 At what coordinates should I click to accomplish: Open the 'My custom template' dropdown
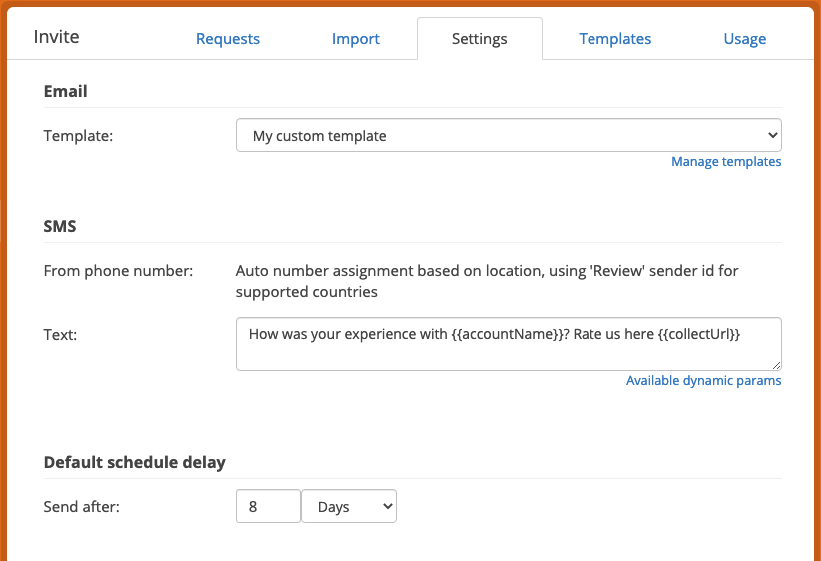pyautogui.click(x=508, y=135)
